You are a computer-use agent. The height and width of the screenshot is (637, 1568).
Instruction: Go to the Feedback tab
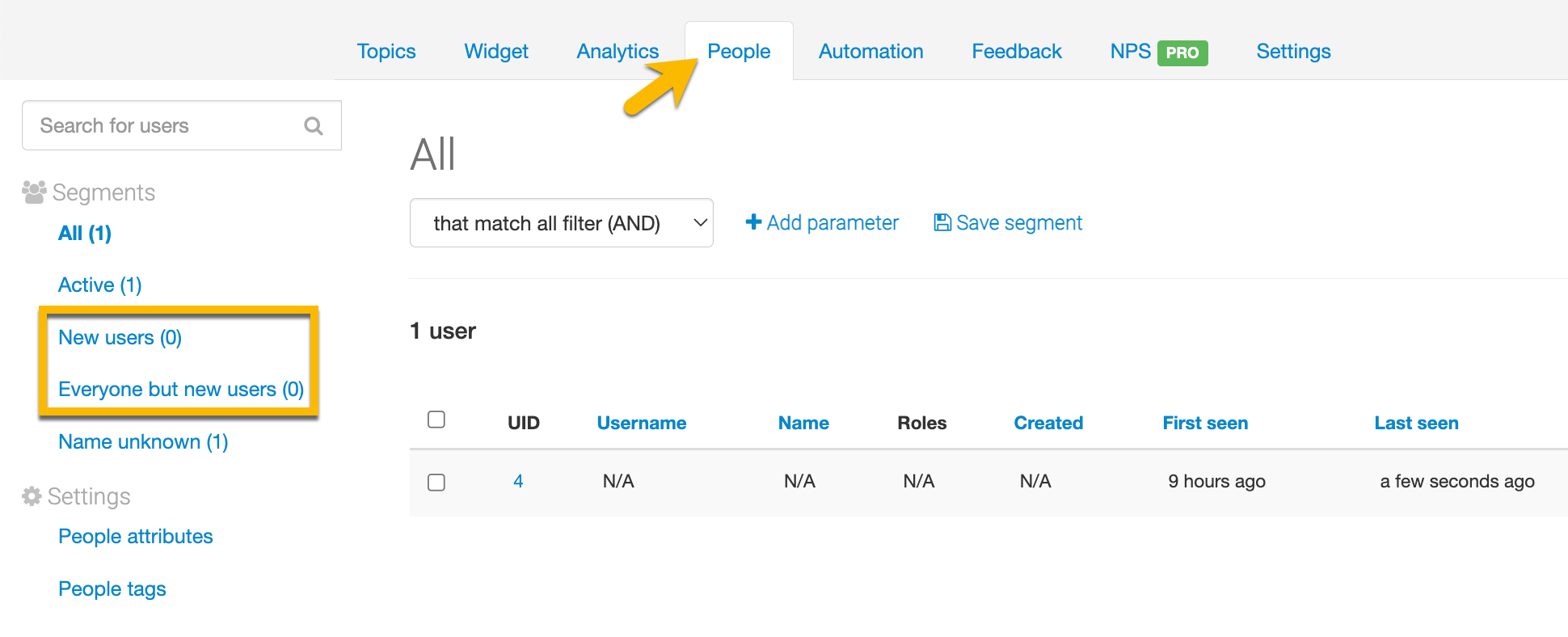1016,52
